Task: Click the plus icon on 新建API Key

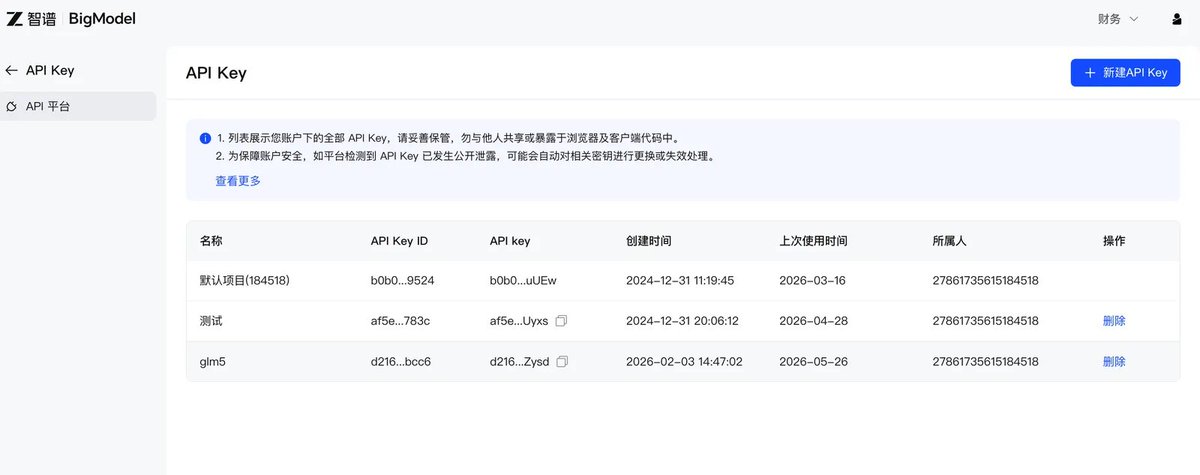Action: pyautogui.click(x=1090, y=73)
